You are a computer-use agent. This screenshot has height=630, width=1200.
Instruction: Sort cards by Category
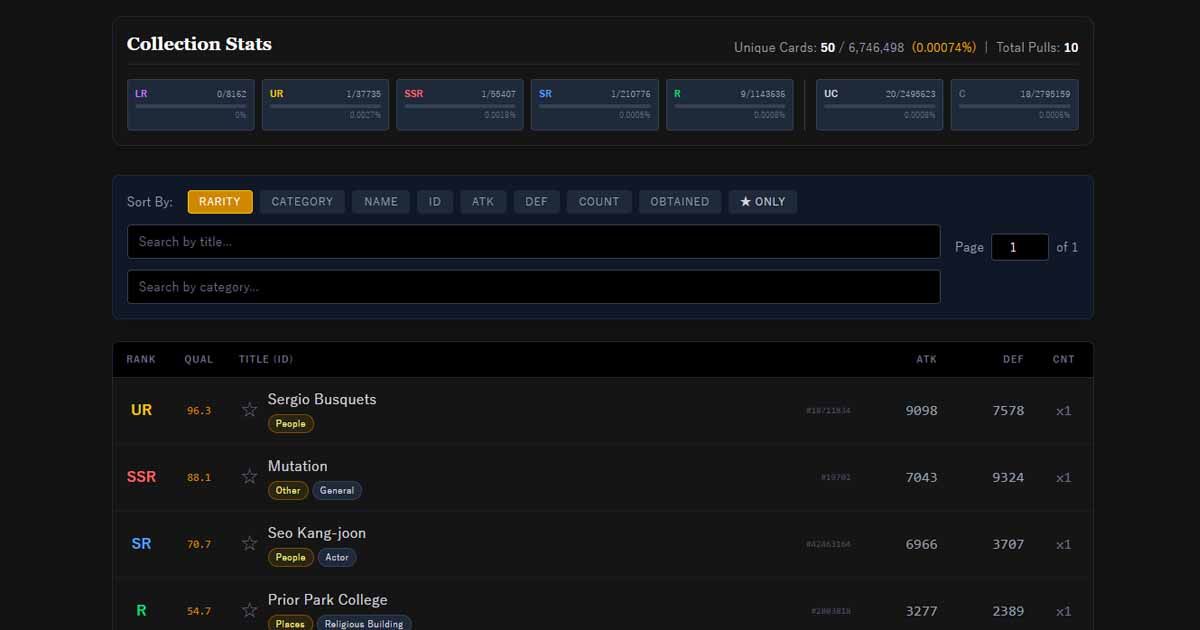click(302, 202)
